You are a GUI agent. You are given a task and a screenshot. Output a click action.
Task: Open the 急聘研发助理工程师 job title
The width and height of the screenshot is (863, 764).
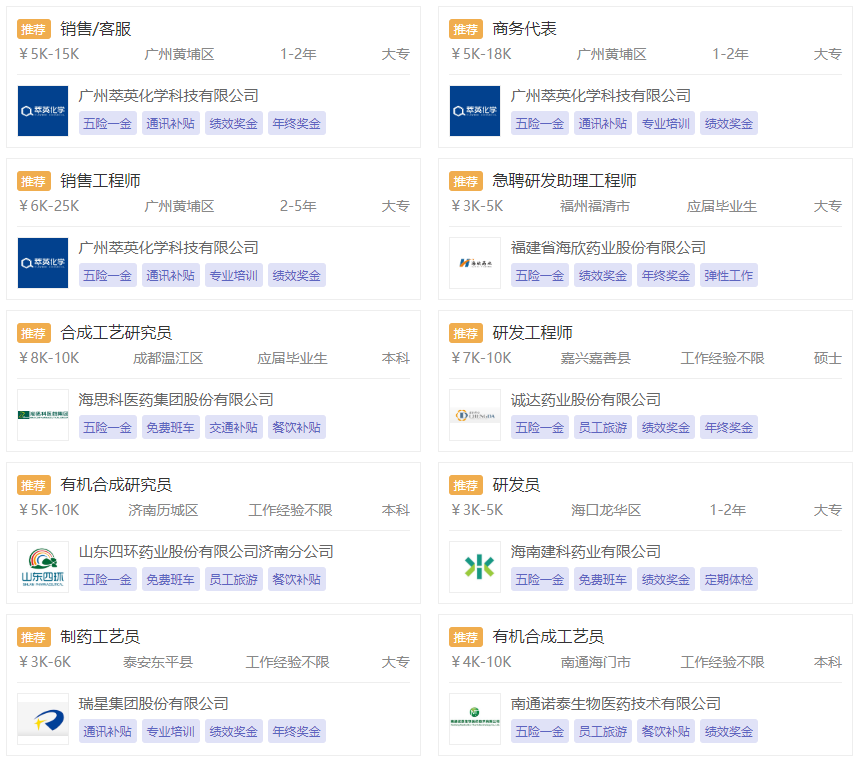pos(564,181)
